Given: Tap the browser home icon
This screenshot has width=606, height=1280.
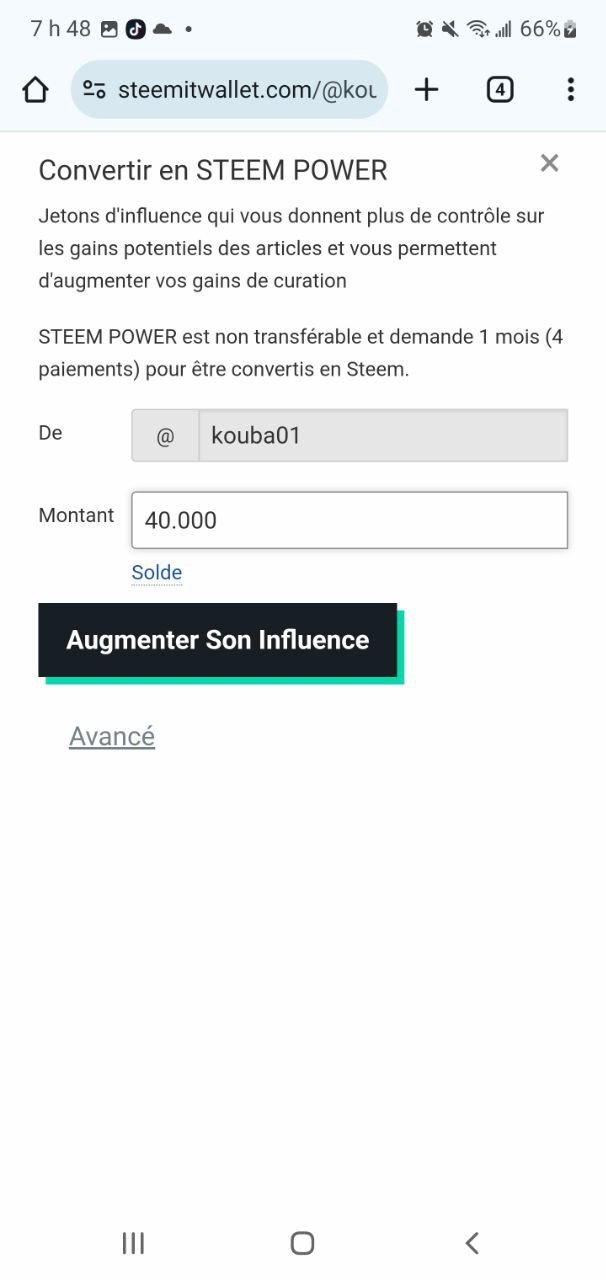Looking at the screenshot, I should tap(35, 90).
